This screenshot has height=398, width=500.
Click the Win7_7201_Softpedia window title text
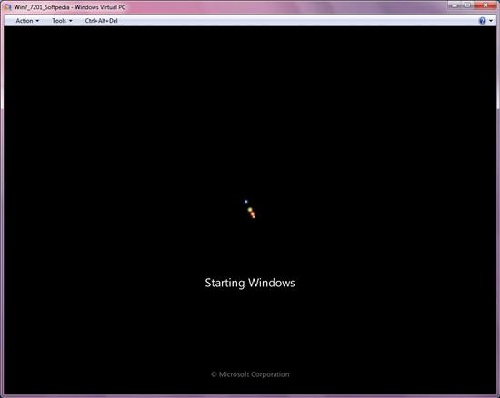coord(42,7)
